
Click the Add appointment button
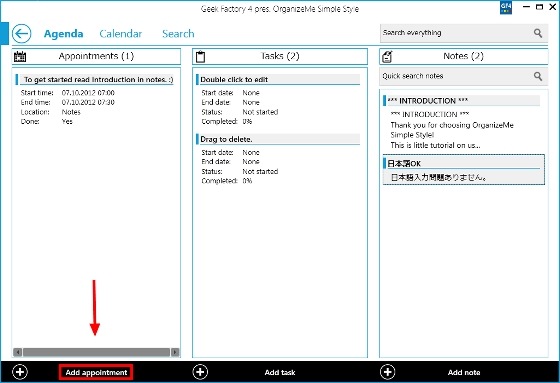click(96, 372)
